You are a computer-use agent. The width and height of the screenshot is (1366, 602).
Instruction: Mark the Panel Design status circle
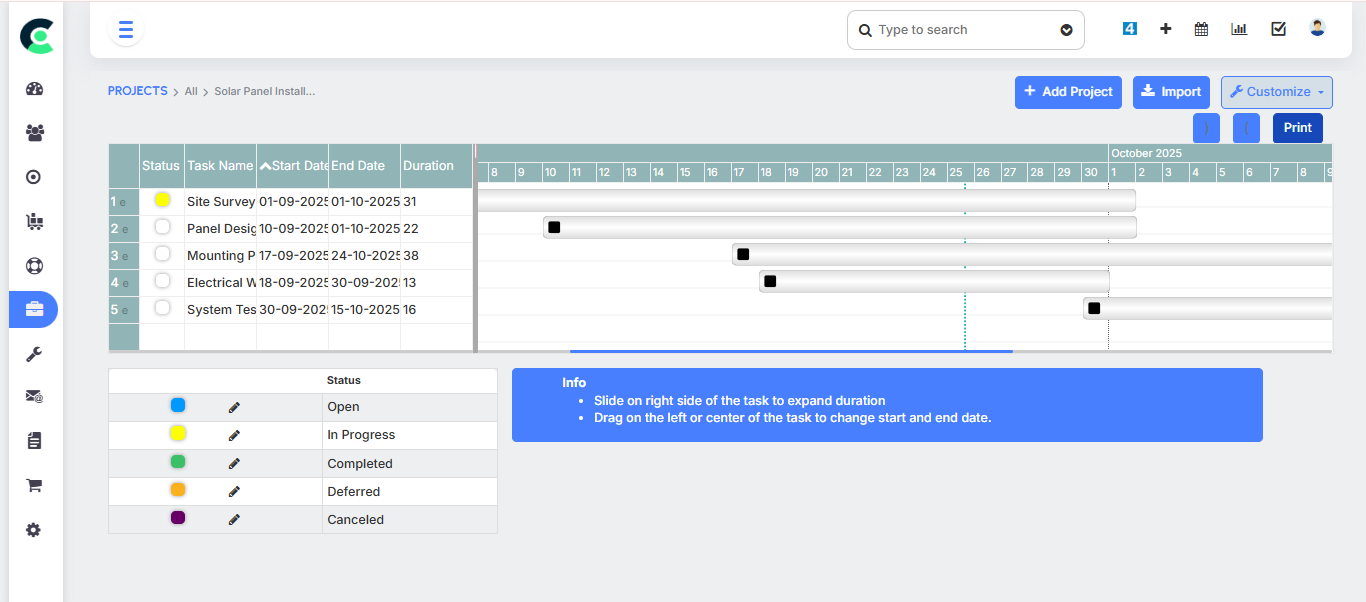pyautogui.click(x=161, y=227)
